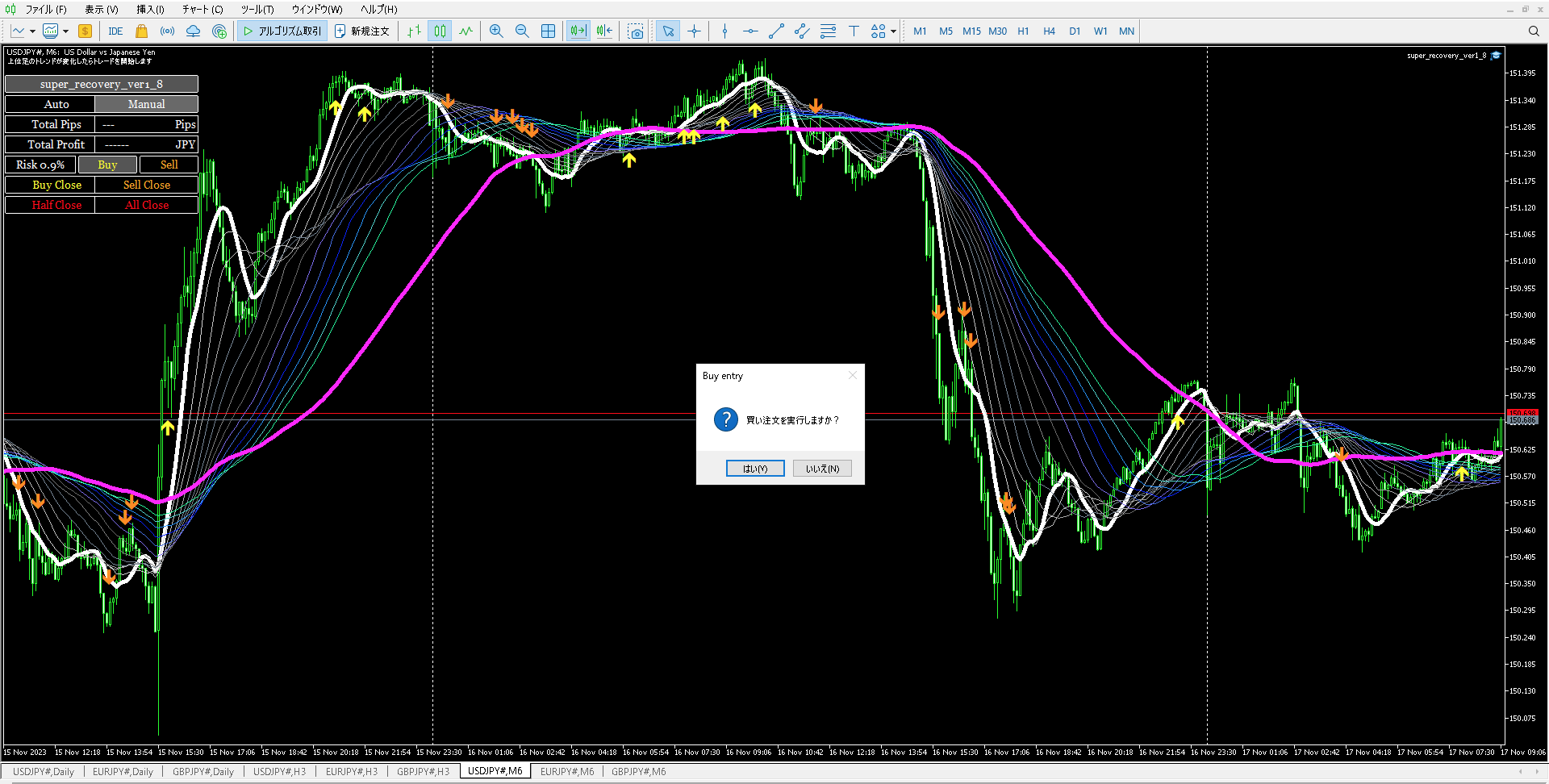Close the Buy entry dialog

(853, 375)
